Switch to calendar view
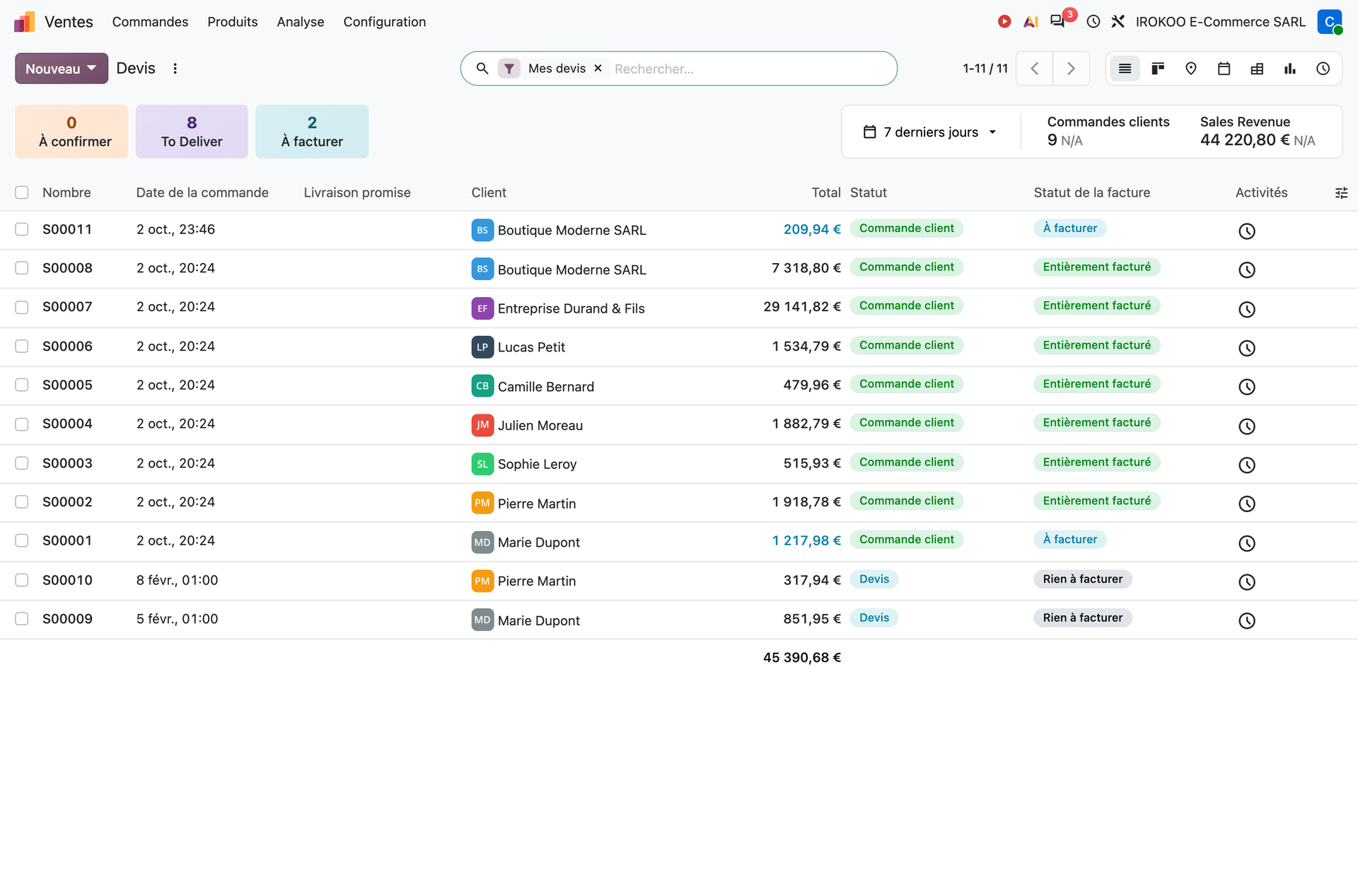The width and height of the screenshot is (1358, 896). tap(1224, 69)
